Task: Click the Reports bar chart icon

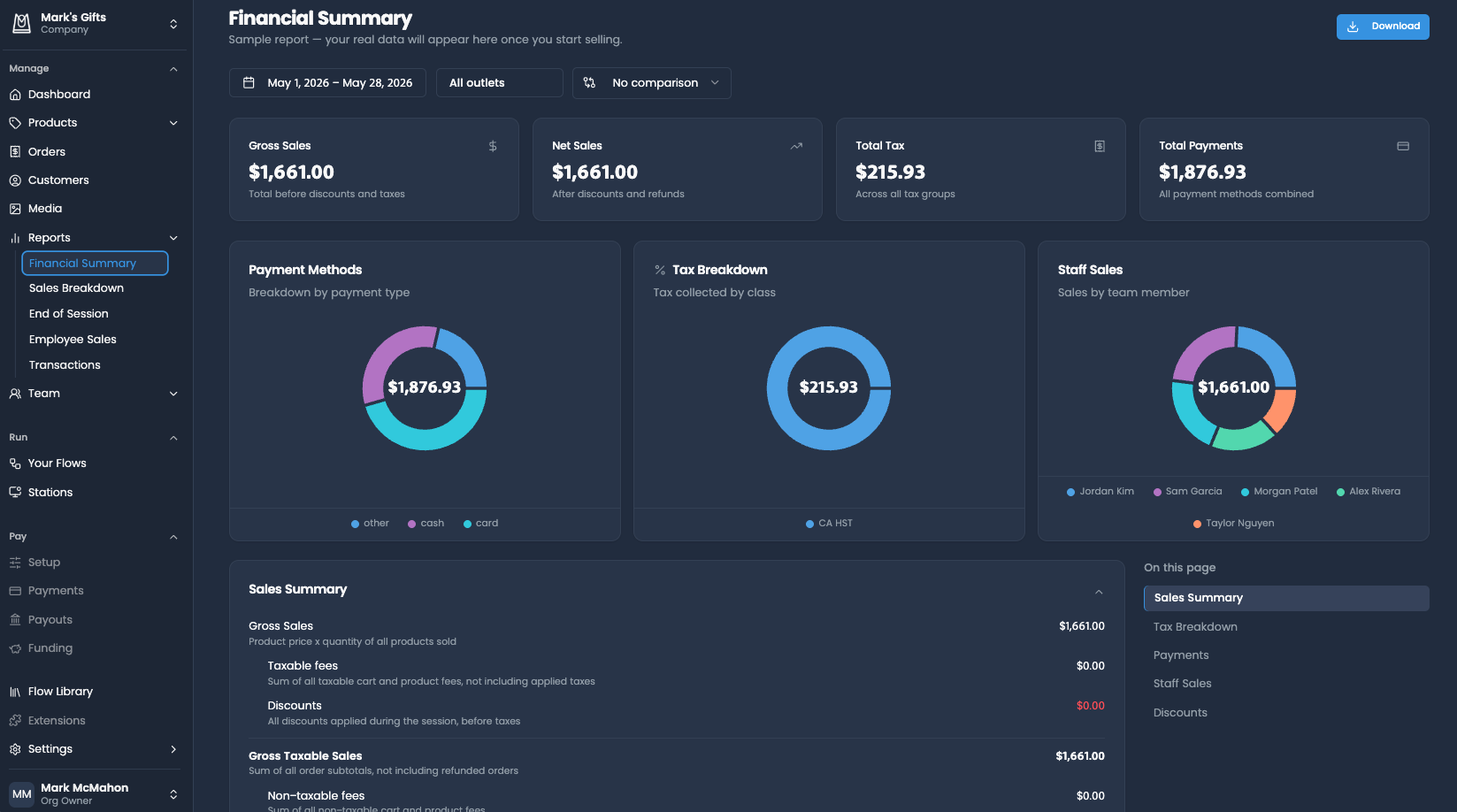Action: coord(15,238)
